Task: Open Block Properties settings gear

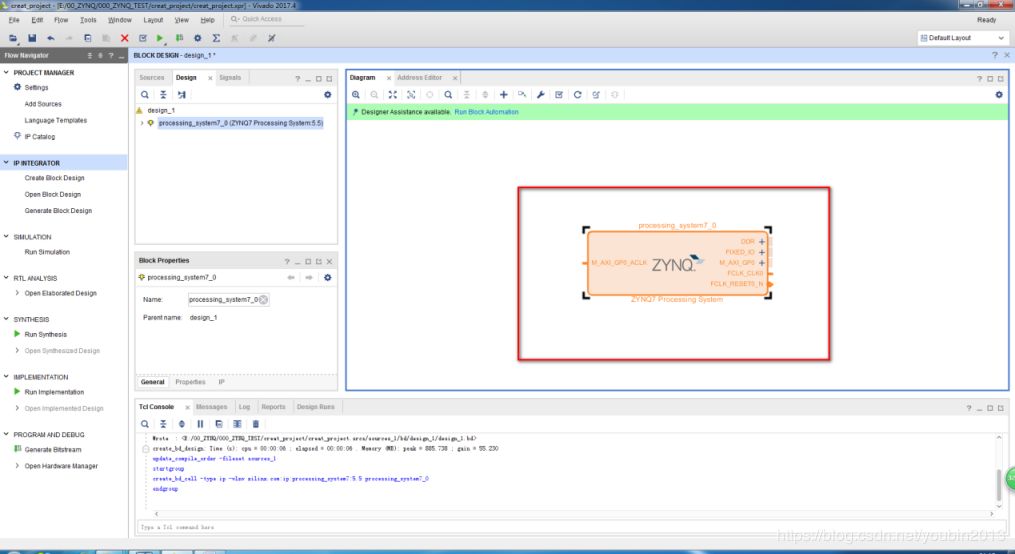Action: [328, 277]
